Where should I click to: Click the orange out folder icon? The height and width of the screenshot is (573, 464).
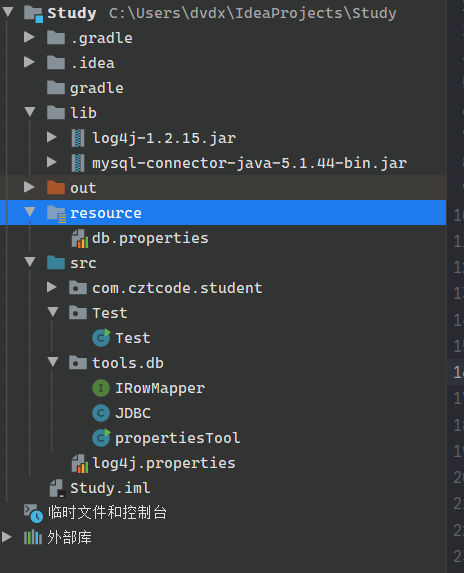(56, 187)
